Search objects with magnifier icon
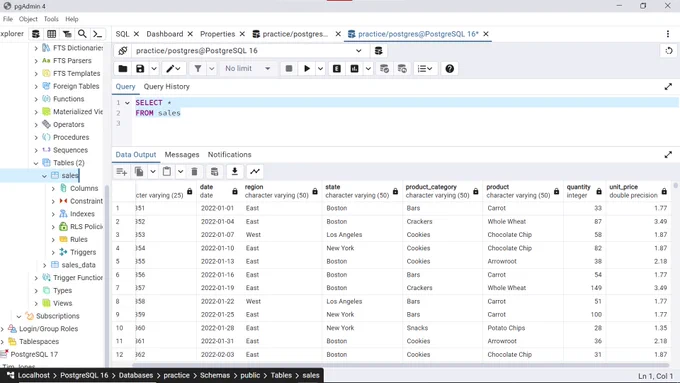The width and height of the screenshot is (680, 383). pos(82,34)
